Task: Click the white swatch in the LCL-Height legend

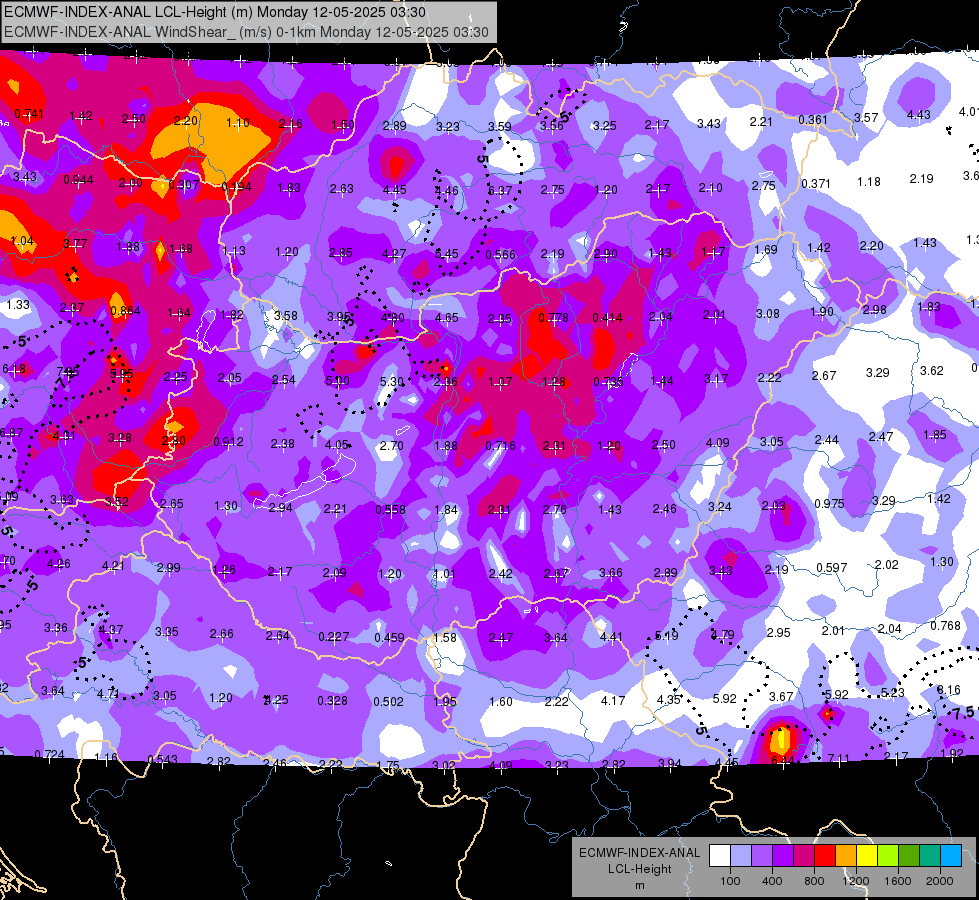Action: [720, 855]
